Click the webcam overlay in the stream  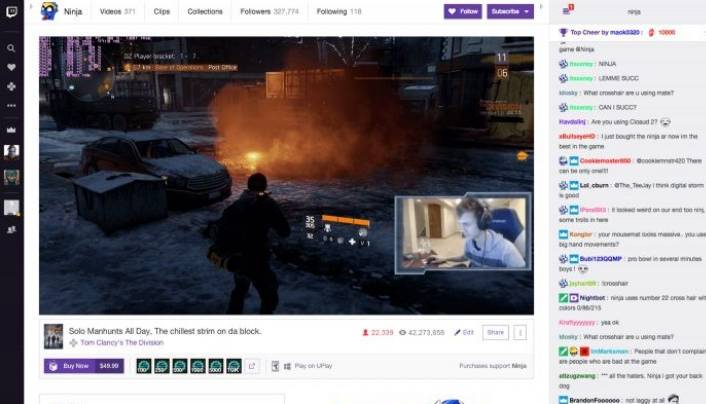pyautogui.click(x=463, y=234)
